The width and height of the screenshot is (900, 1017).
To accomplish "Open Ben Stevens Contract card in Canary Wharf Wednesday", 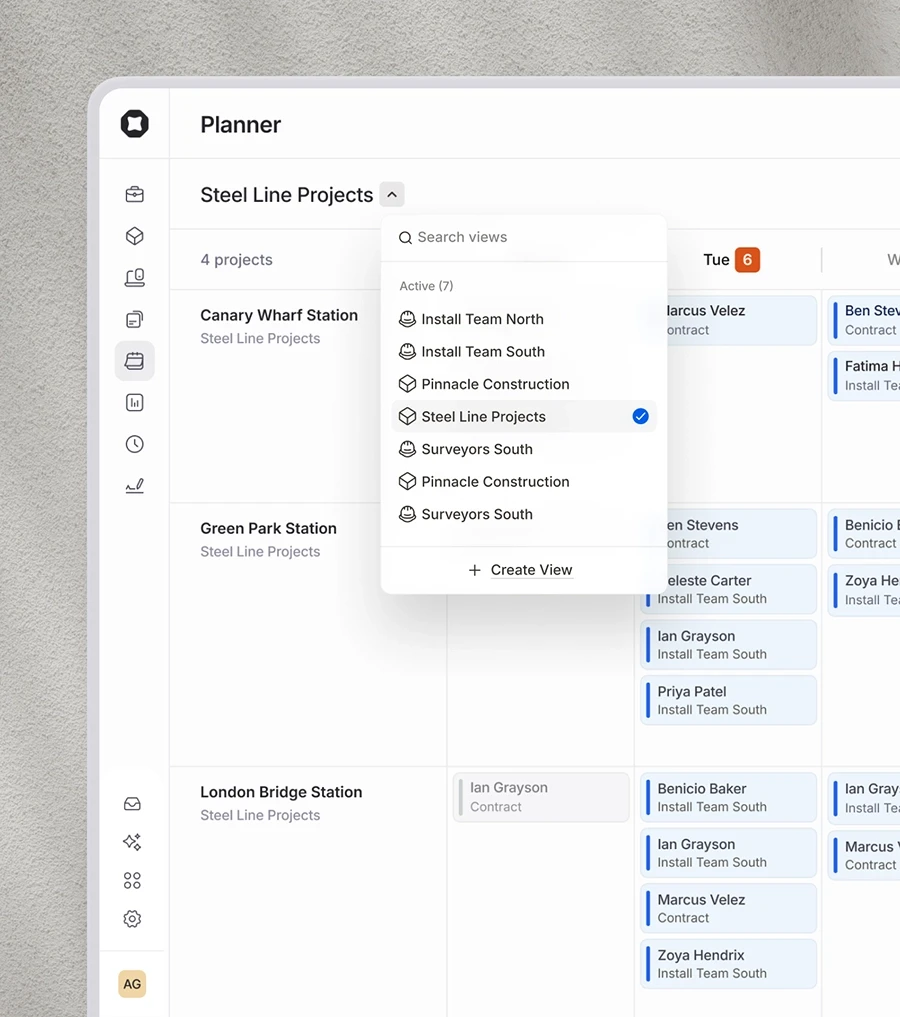I will 864,320.
